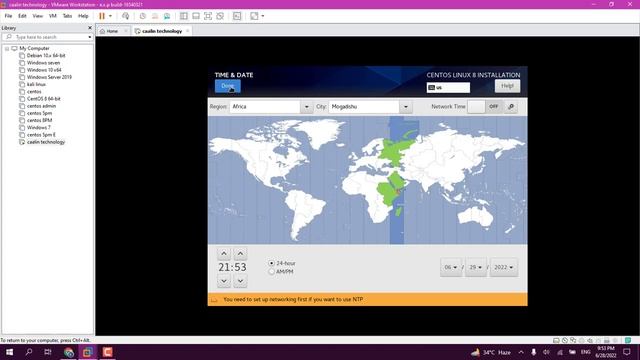This screenshot has height=360, width=640.
Task: Open the Edit menu
Action: (22, 16)
